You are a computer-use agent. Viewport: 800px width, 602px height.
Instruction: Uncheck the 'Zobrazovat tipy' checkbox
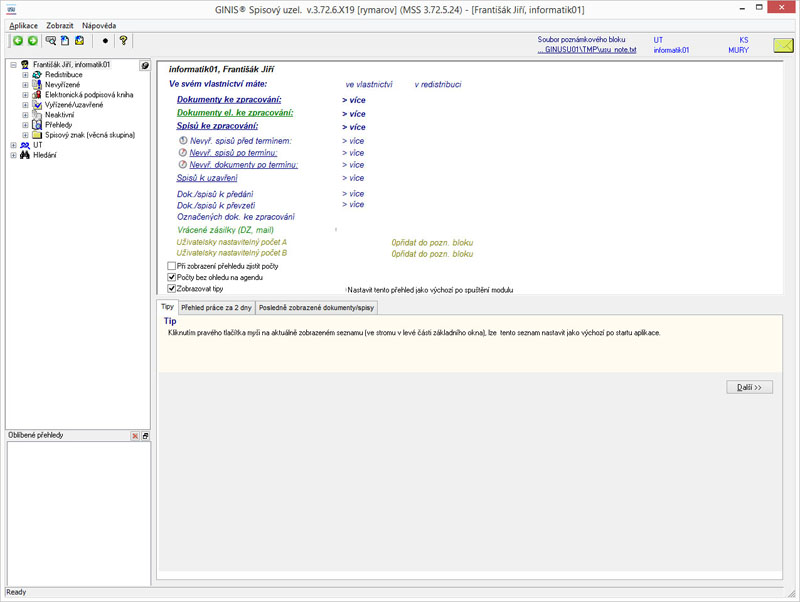pyautogui.click(x=171, y=289)
